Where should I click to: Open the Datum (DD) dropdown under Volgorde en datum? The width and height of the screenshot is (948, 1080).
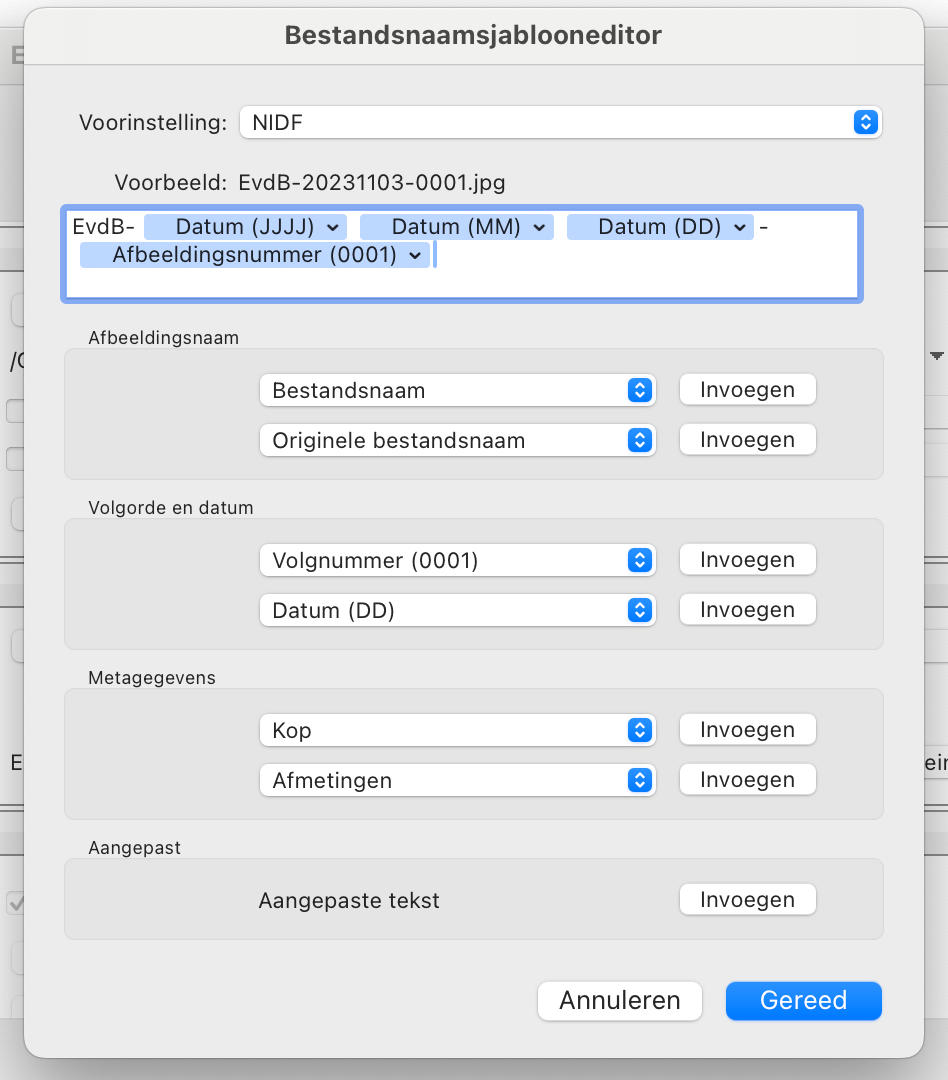[x=457, y=610]
